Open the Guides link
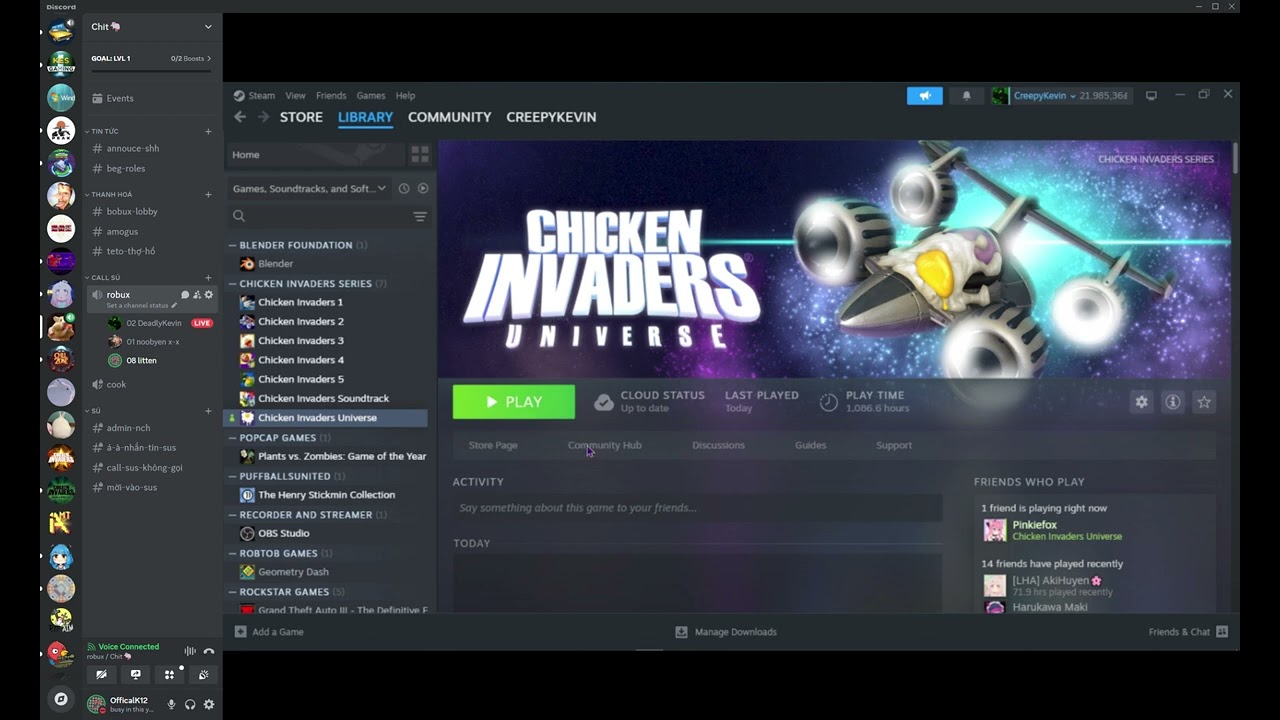Screen dimensions: 1280x720 (810, 445)
